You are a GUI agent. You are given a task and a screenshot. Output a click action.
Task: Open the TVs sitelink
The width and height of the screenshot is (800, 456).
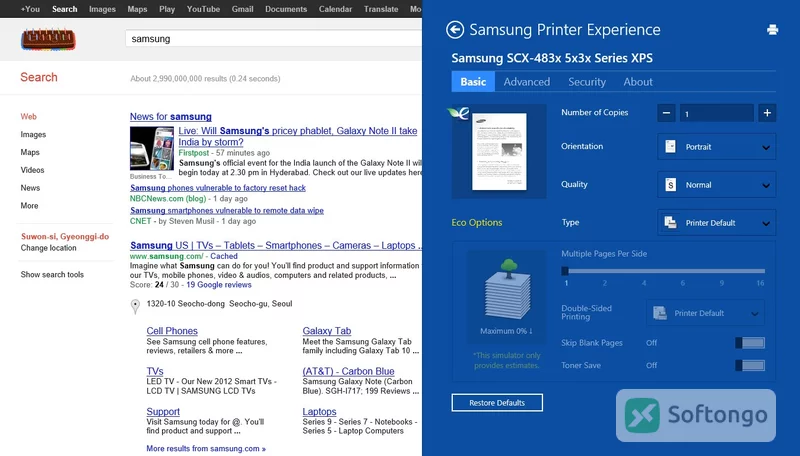point(155,371)
